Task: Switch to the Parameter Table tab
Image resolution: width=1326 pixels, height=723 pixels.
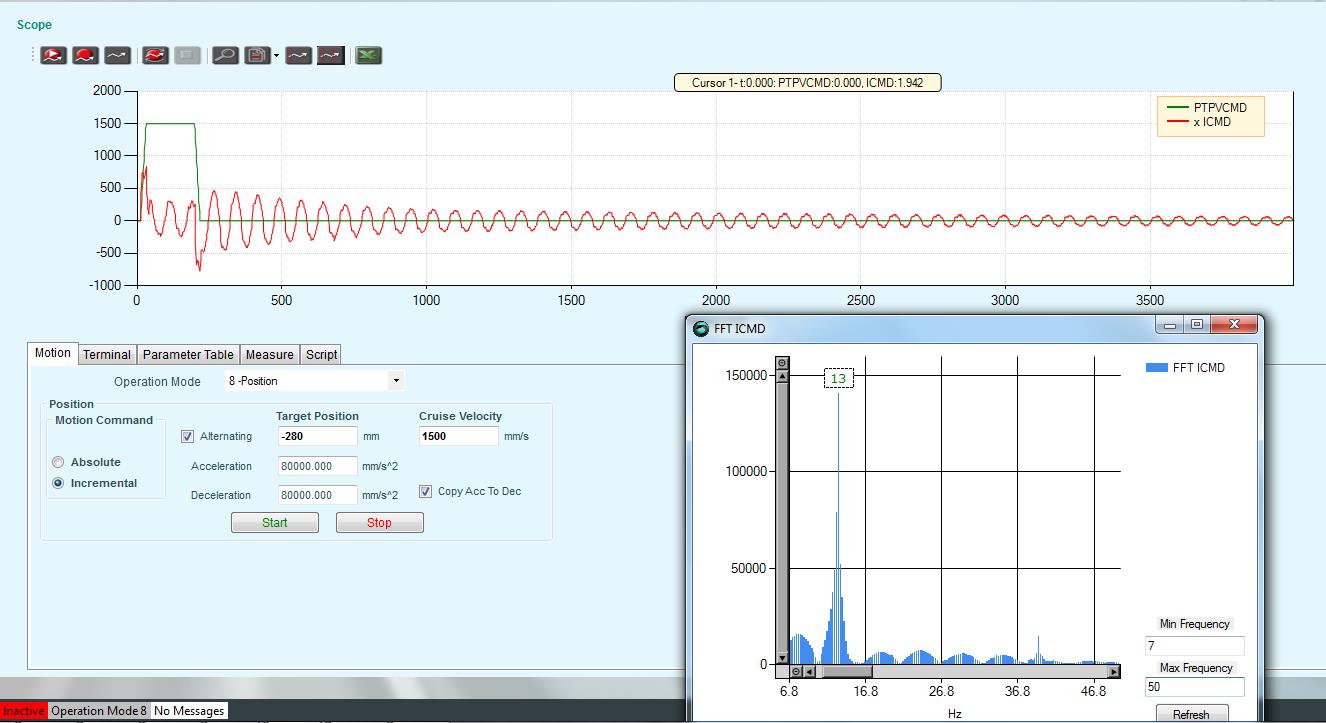Action: pyautogui.click(x=188, y=354)
